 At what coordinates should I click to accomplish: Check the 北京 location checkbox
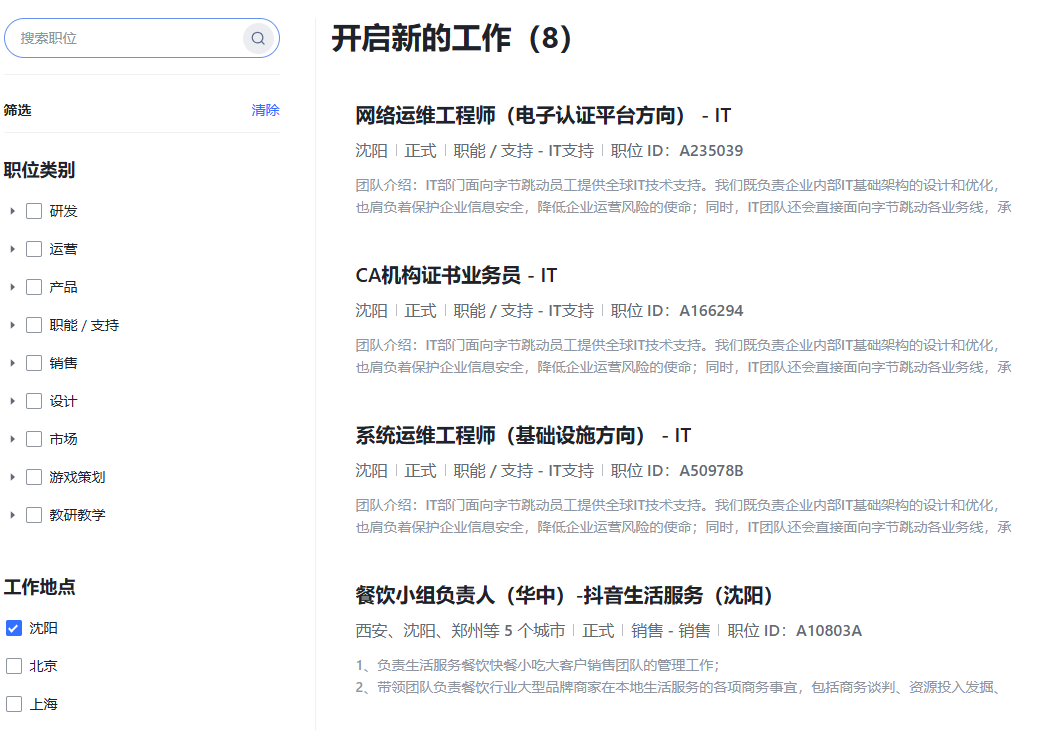click(14, 666)
